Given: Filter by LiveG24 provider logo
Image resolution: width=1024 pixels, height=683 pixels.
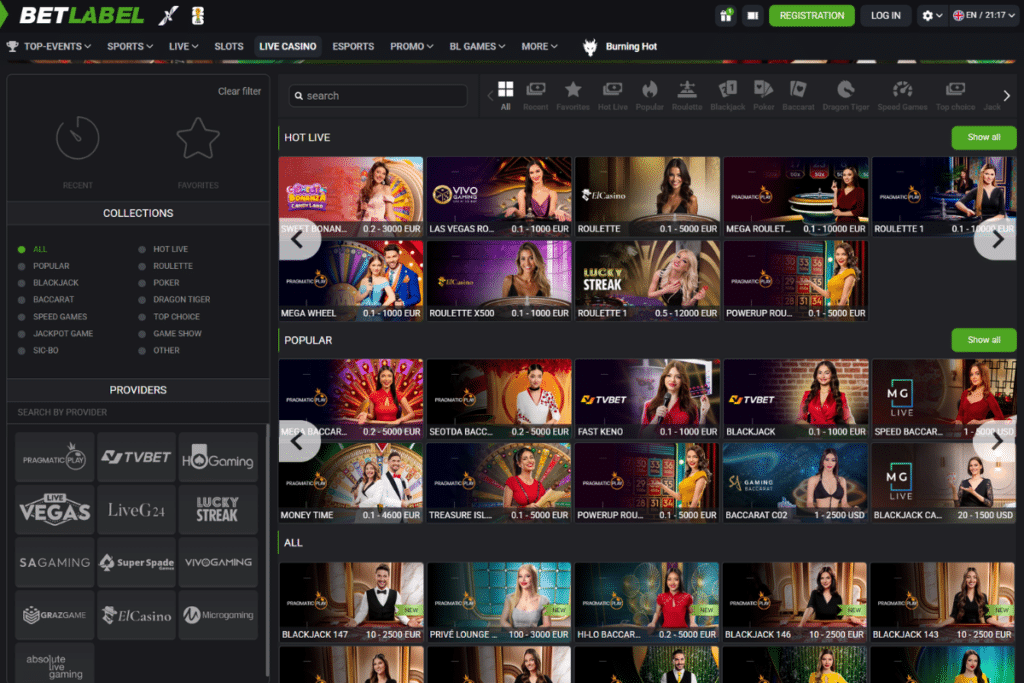Looking at the screenshot, I should pos(136,509).
